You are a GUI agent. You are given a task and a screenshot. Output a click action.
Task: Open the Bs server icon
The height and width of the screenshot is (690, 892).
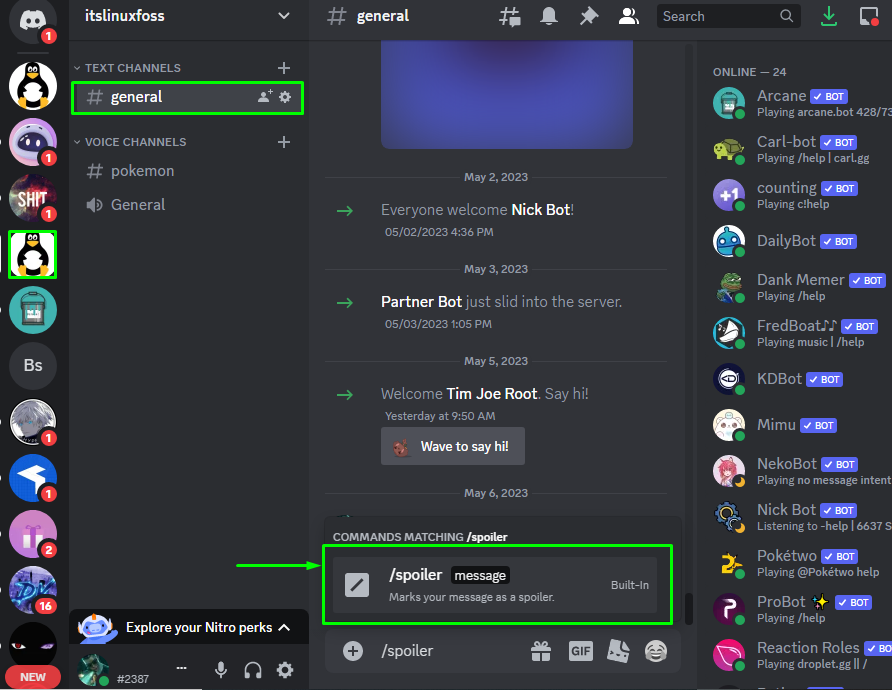[x=33, y=366]
